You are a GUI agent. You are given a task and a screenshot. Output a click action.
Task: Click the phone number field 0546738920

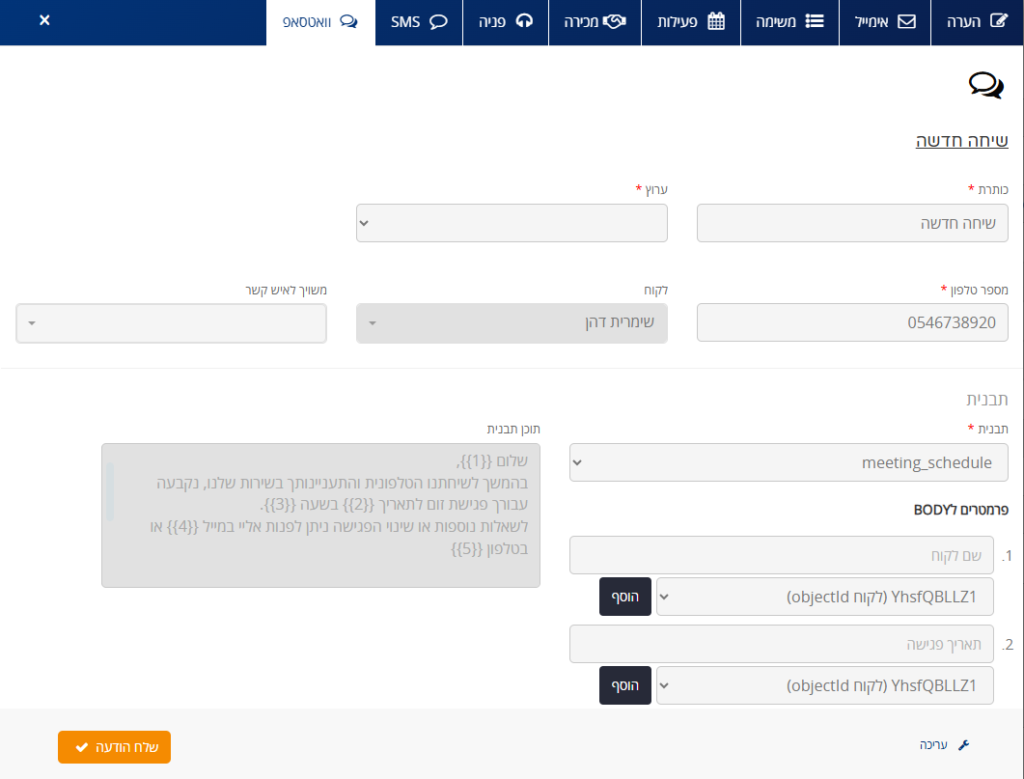point(852,323)
